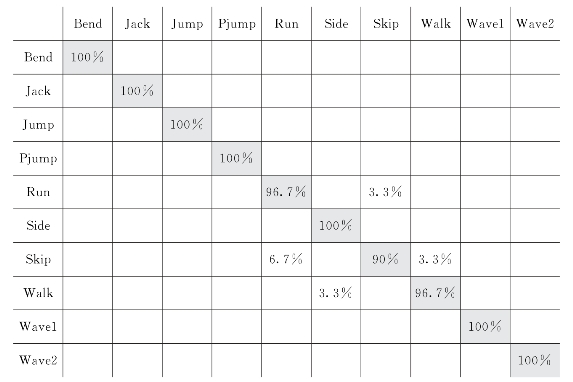Select the Walk column header
Screen dimensions: 573x382
click(x=436, y=24)
